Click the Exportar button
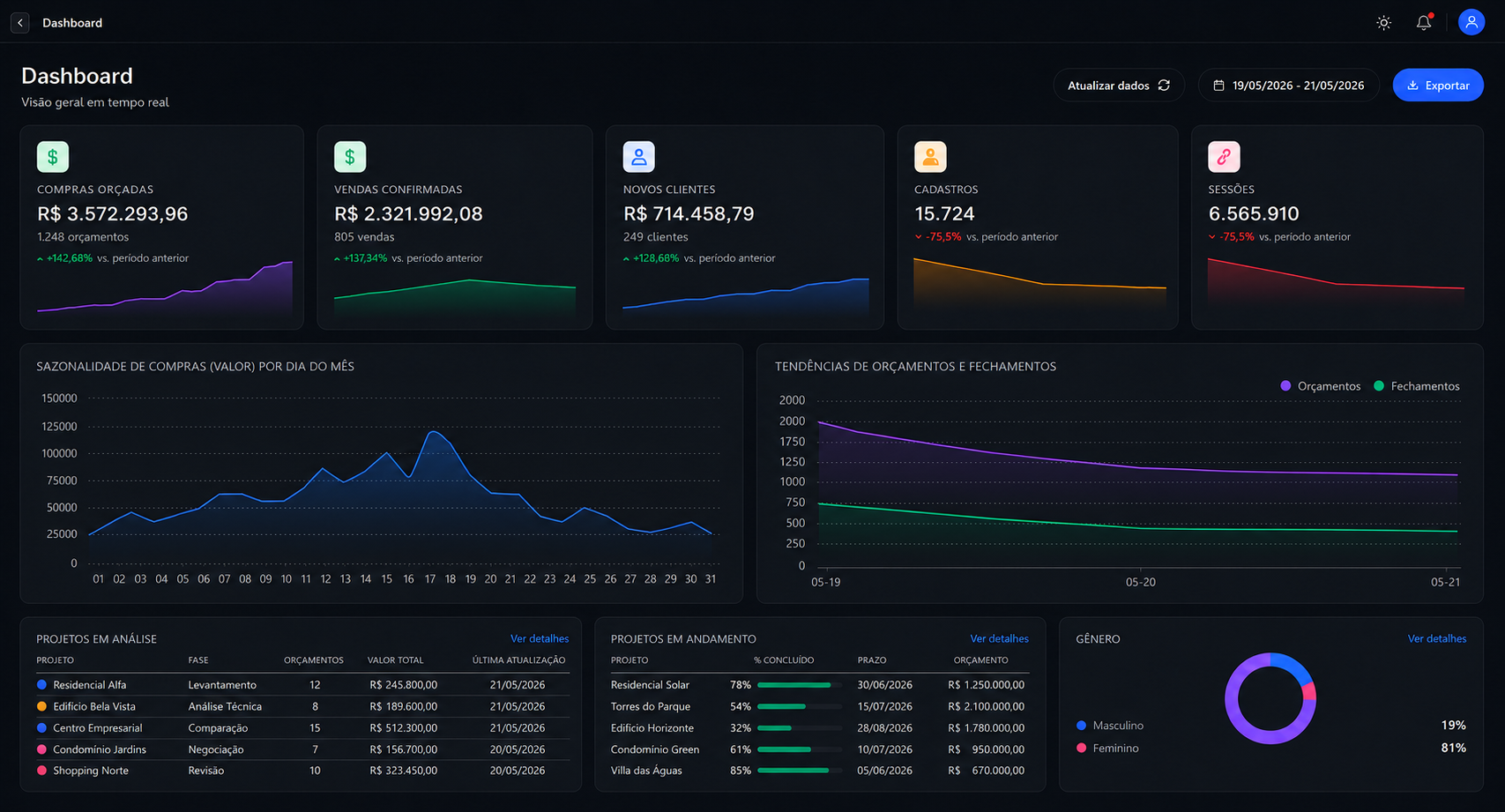1505x812 pixels. pyautogui.click(x=1438, y=86)
